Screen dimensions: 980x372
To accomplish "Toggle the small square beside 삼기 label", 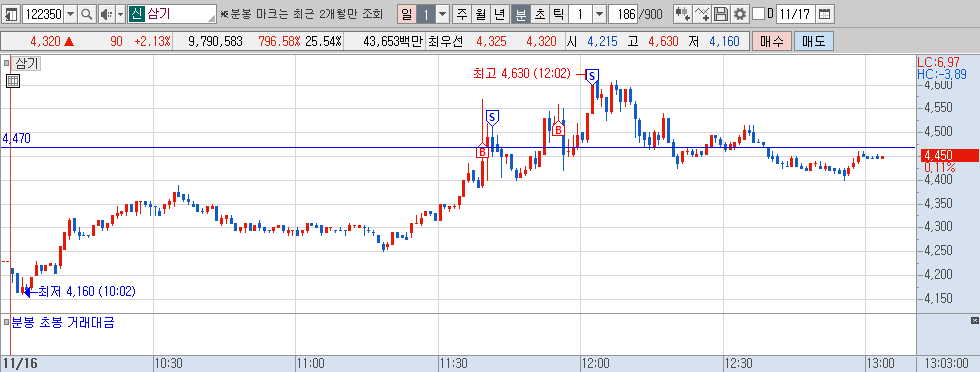I will [x=7, y=63].
